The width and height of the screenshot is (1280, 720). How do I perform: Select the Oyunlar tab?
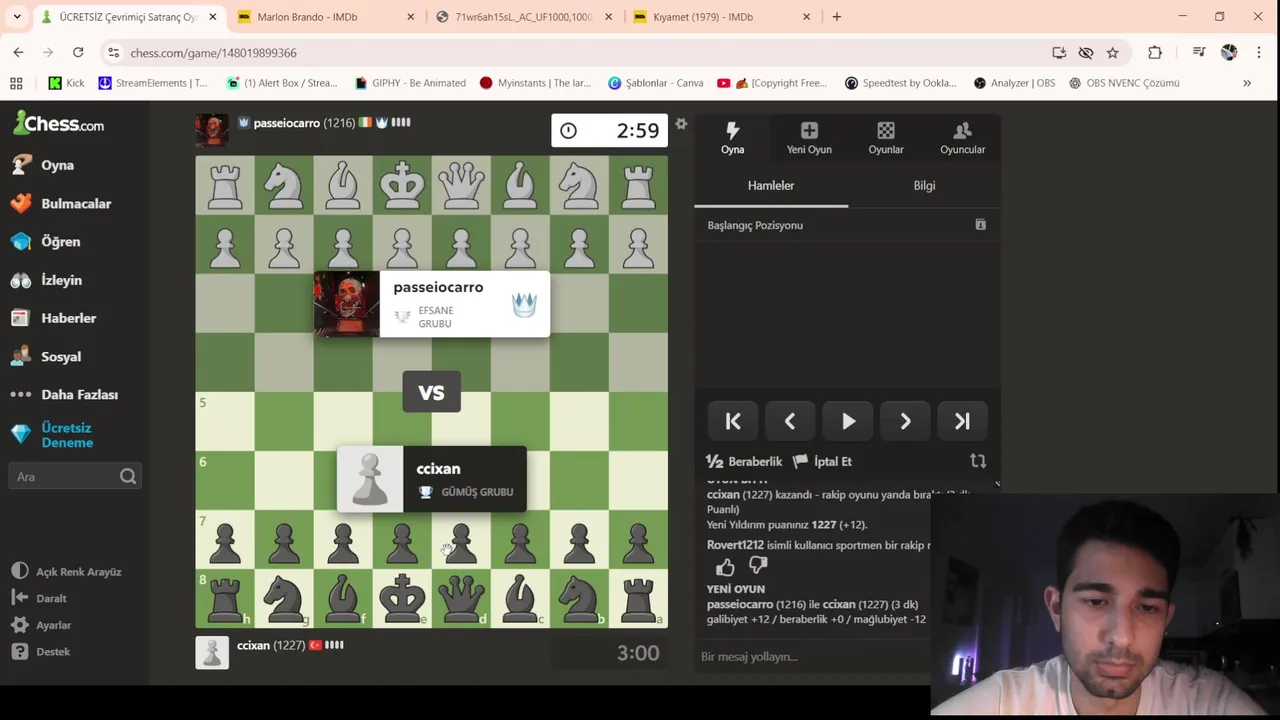tap(885, 138)
